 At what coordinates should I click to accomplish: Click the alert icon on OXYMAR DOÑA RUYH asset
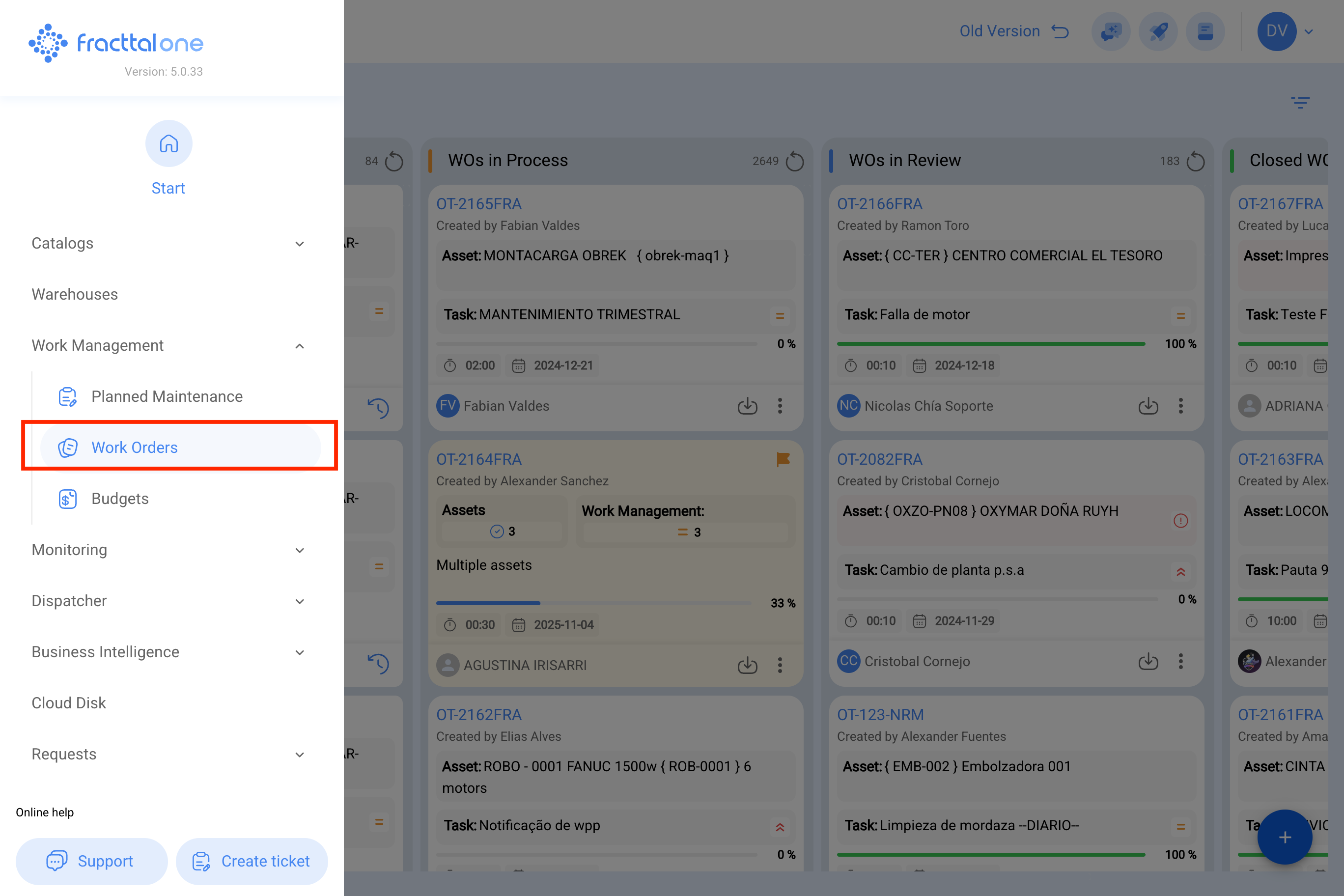[1180, 521]
